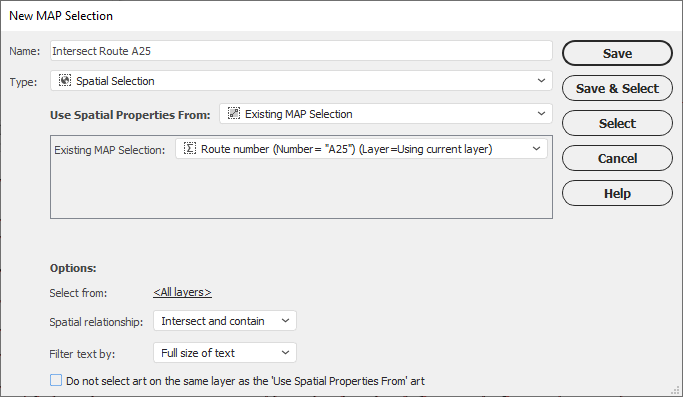Image resolution: width=683 pixels, height=397 pixels.
Task: Click the 'Intersect and contain' value text
Action: (x=213, y=321)
